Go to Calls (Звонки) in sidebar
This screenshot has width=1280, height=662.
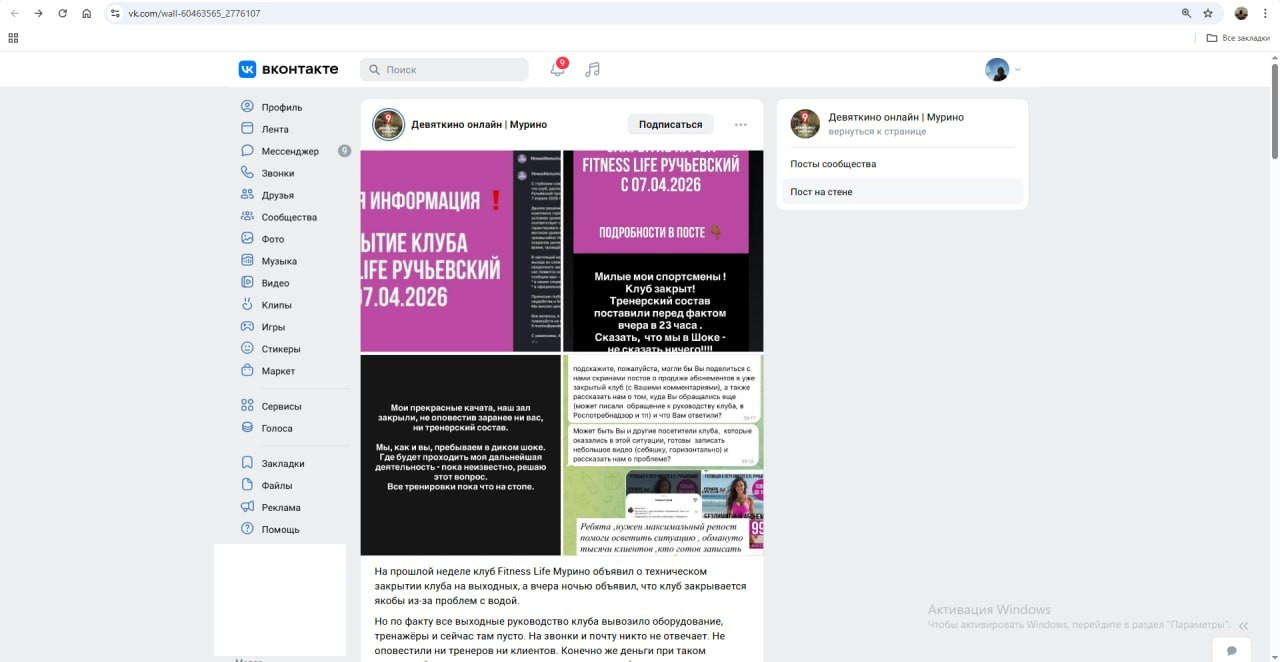pyautogui.click(x=277, y=173)
